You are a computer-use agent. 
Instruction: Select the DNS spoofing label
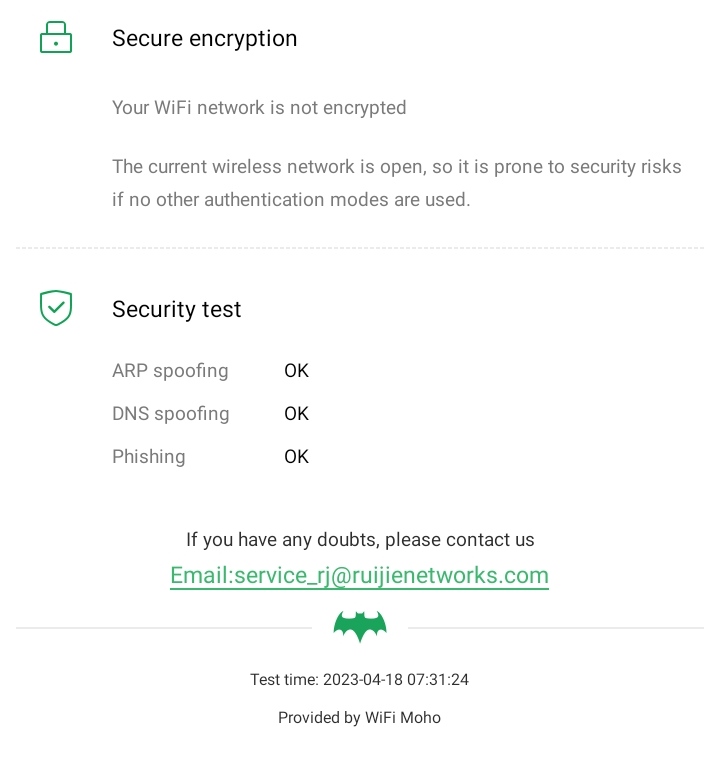(170, 414)
